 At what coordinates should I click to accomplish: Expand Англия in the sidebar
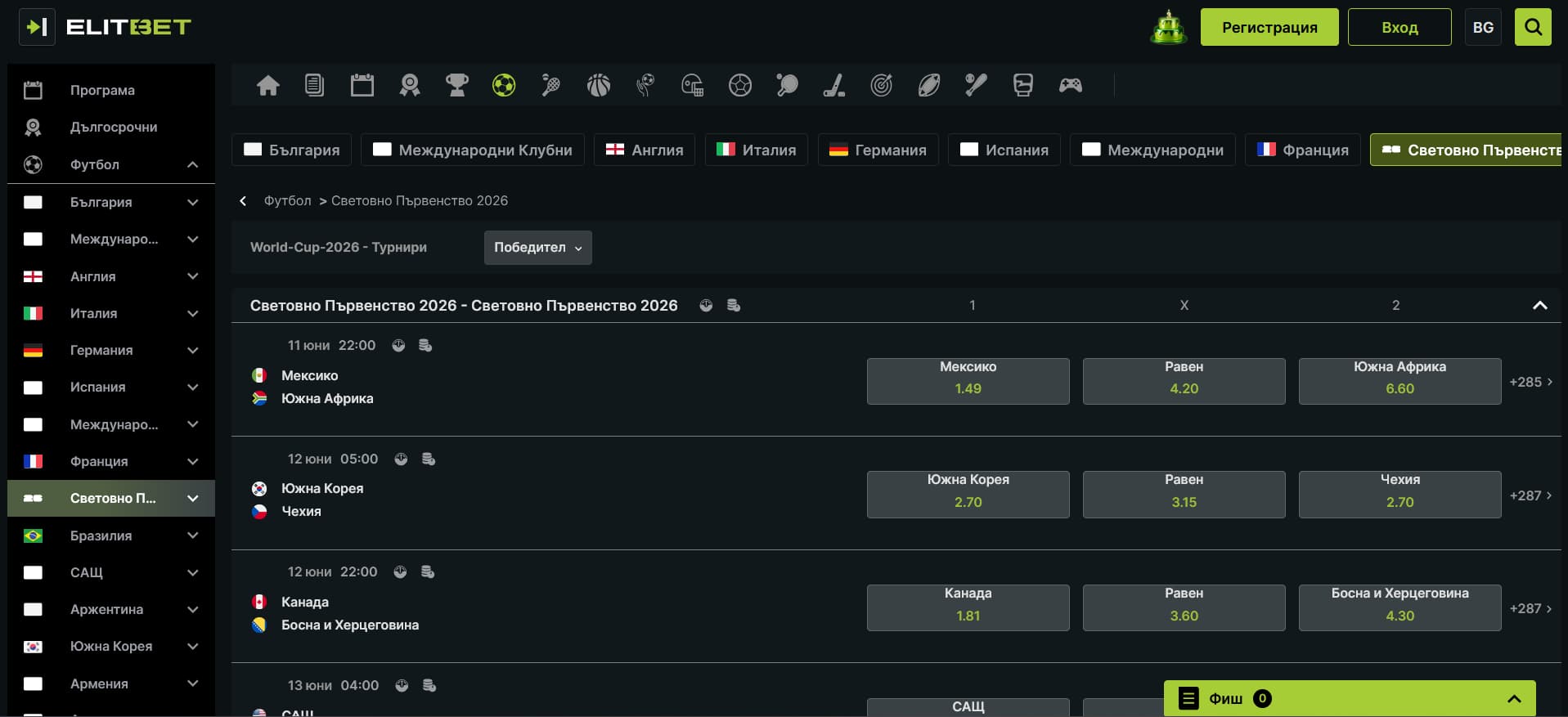click(x=192, y=276)
